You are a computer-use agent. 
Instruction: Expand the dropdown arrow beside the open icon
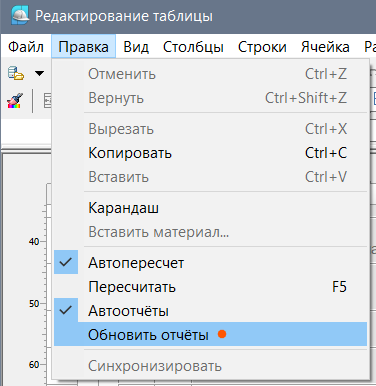[x=39, y=73]
